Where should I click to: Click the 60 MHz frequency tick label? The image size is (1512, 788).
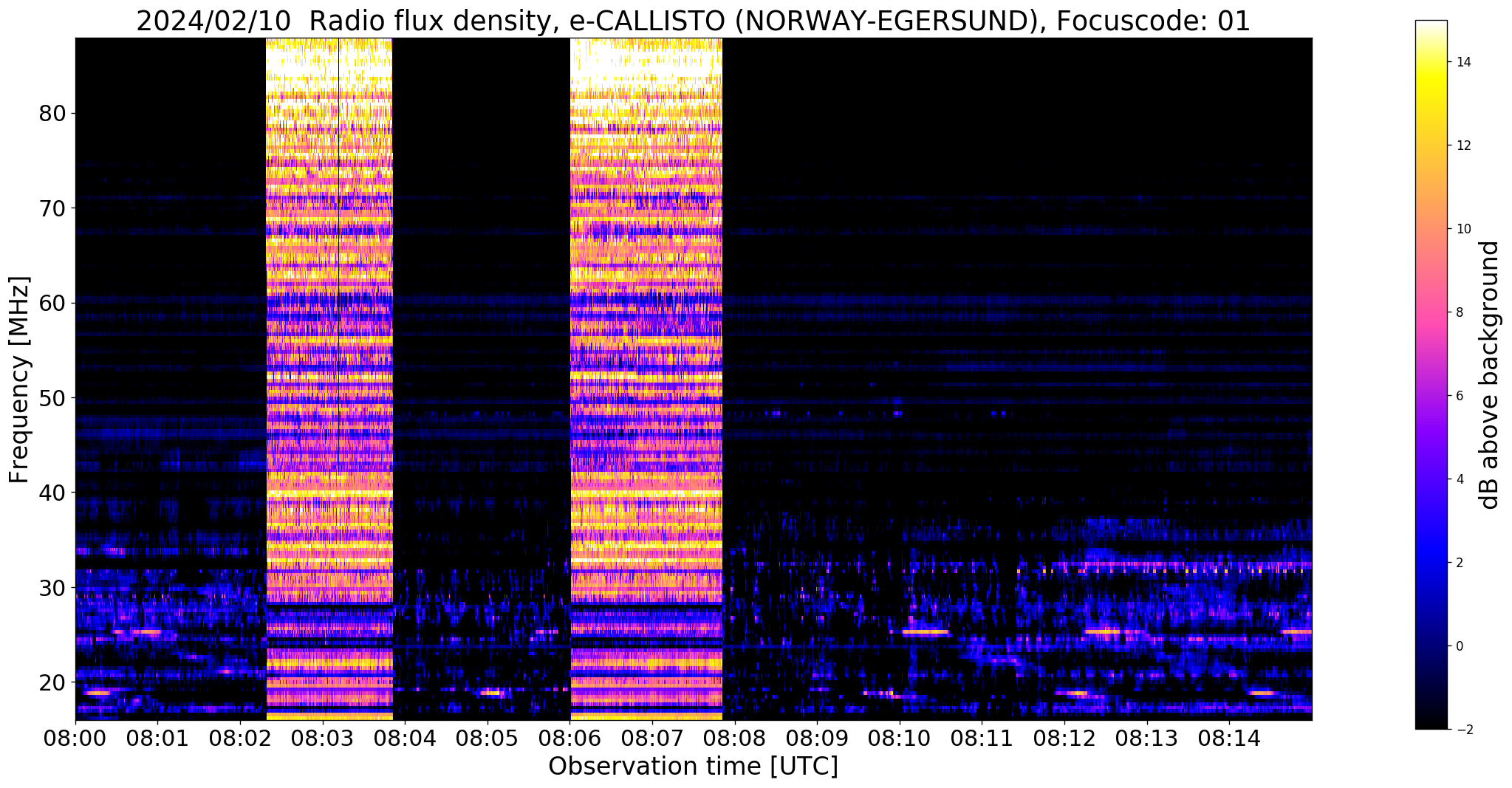(x=52, y=303)
